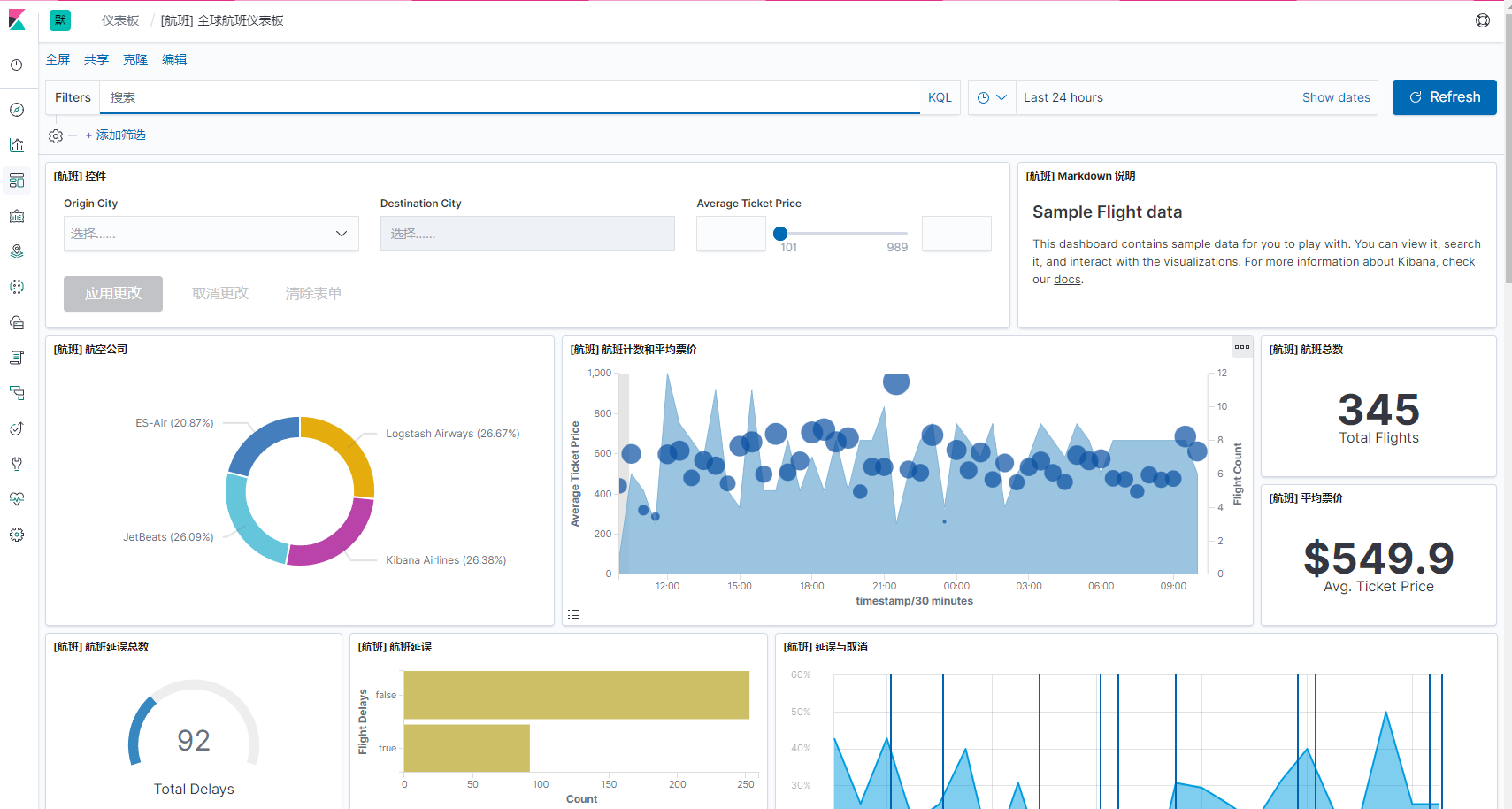Open Discover from the side navigation
Image resolution: width=1512 pixels, height=809 pixels.
coord(17,110)
